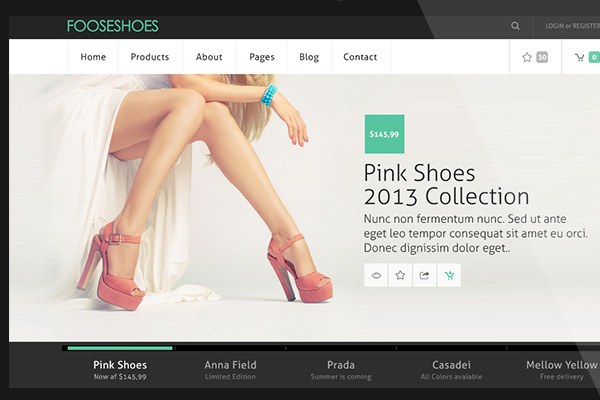
Task: Open the Pages menu item
Action: [262, 57]
